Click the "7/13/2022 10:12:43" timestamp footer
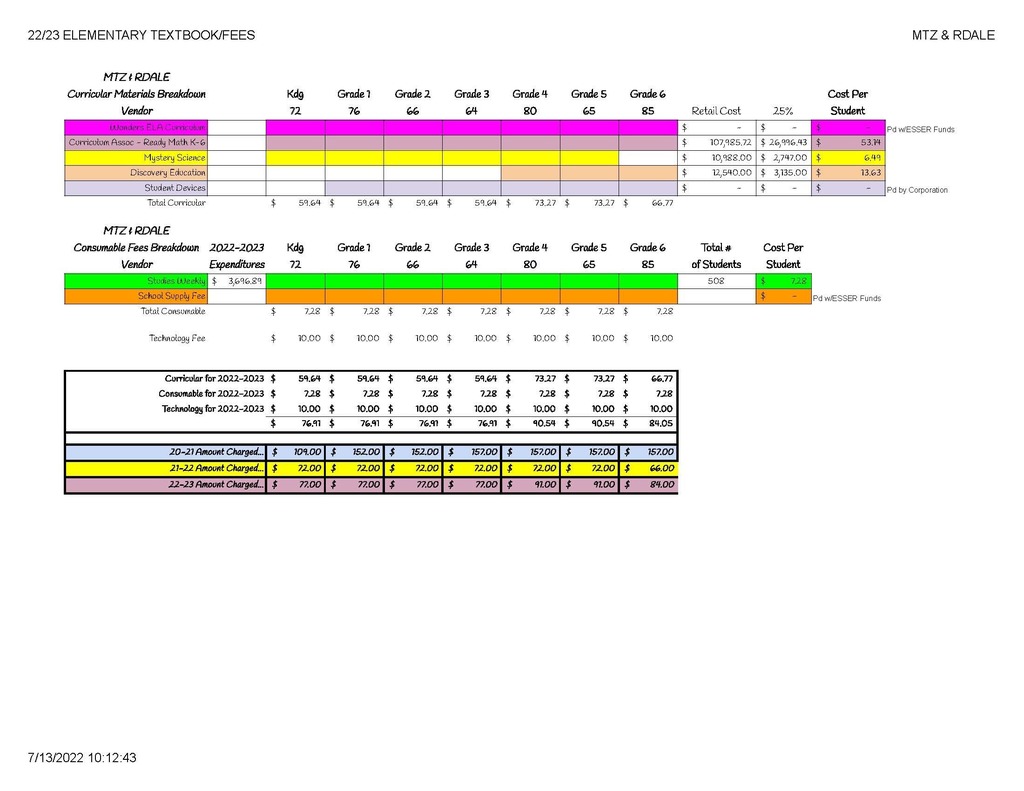This screenshot has height=791, width=1024. tap(82, 758)
